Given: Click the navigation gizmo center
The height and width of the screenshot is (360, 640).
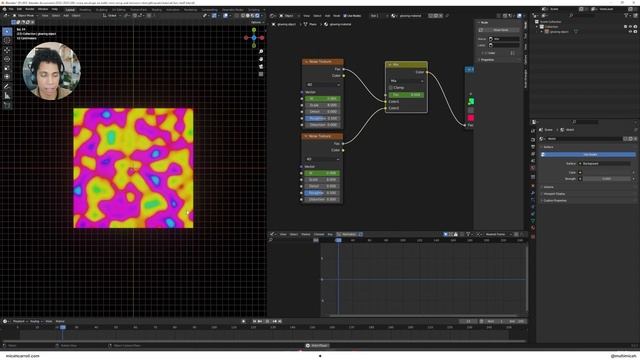Looking at the screenshot, I should (x=254, y=38).
